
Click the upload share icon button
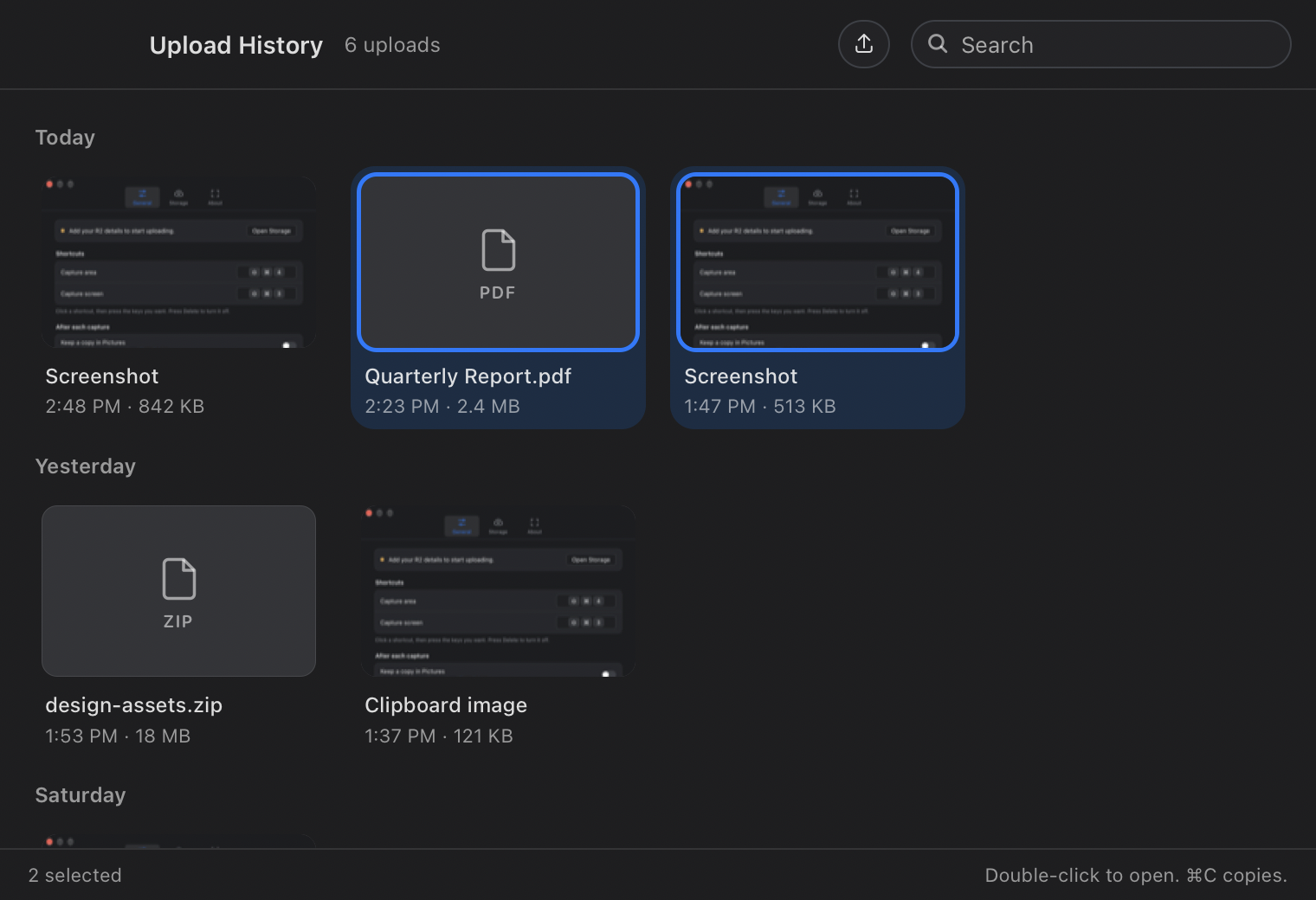pyautogui.click(x=864, y=44)
